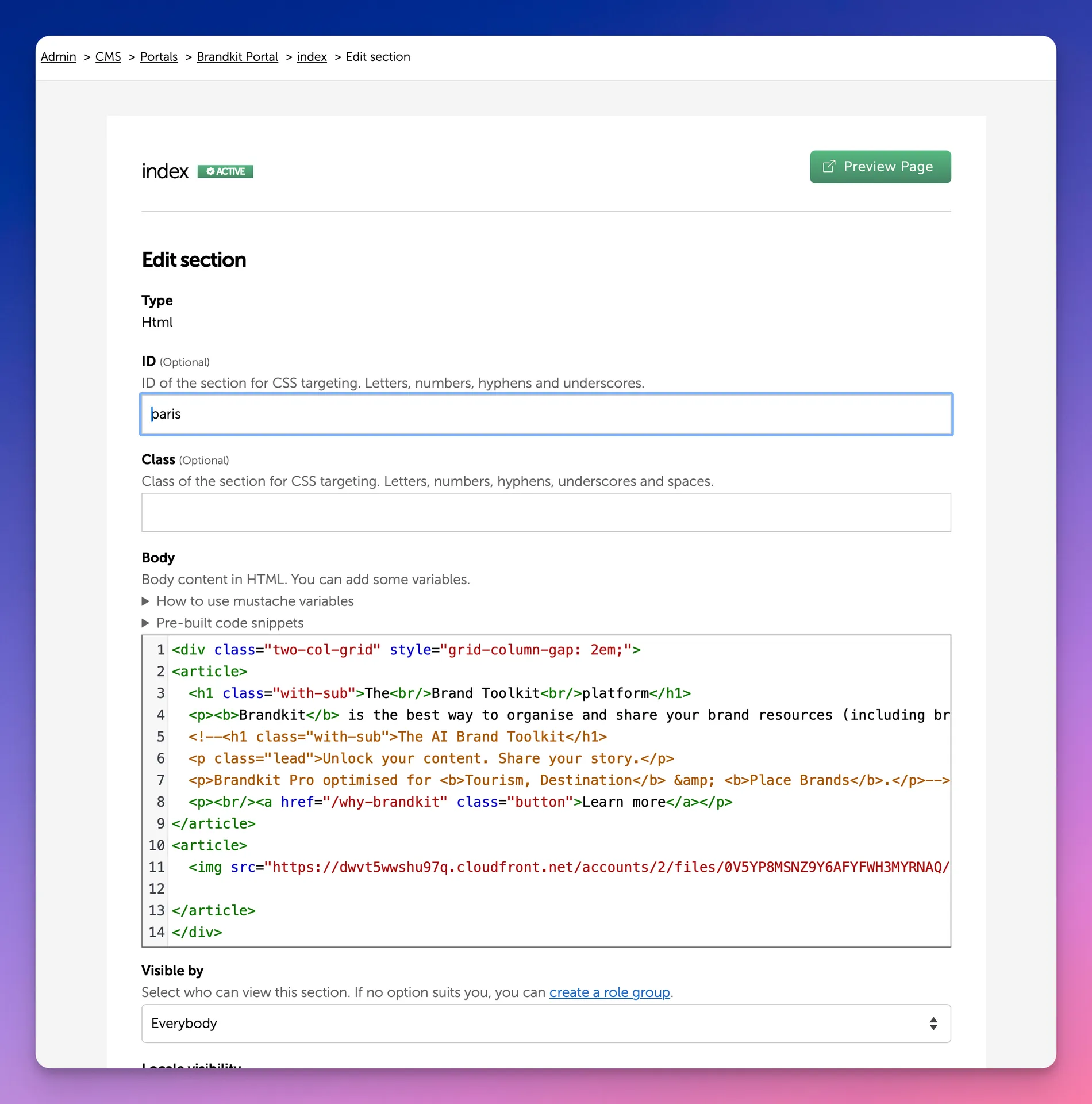Screen dimensions: 1092x1104
Task: Place cursor on code line 1 div tag
Action: click(x=406, y=650)
